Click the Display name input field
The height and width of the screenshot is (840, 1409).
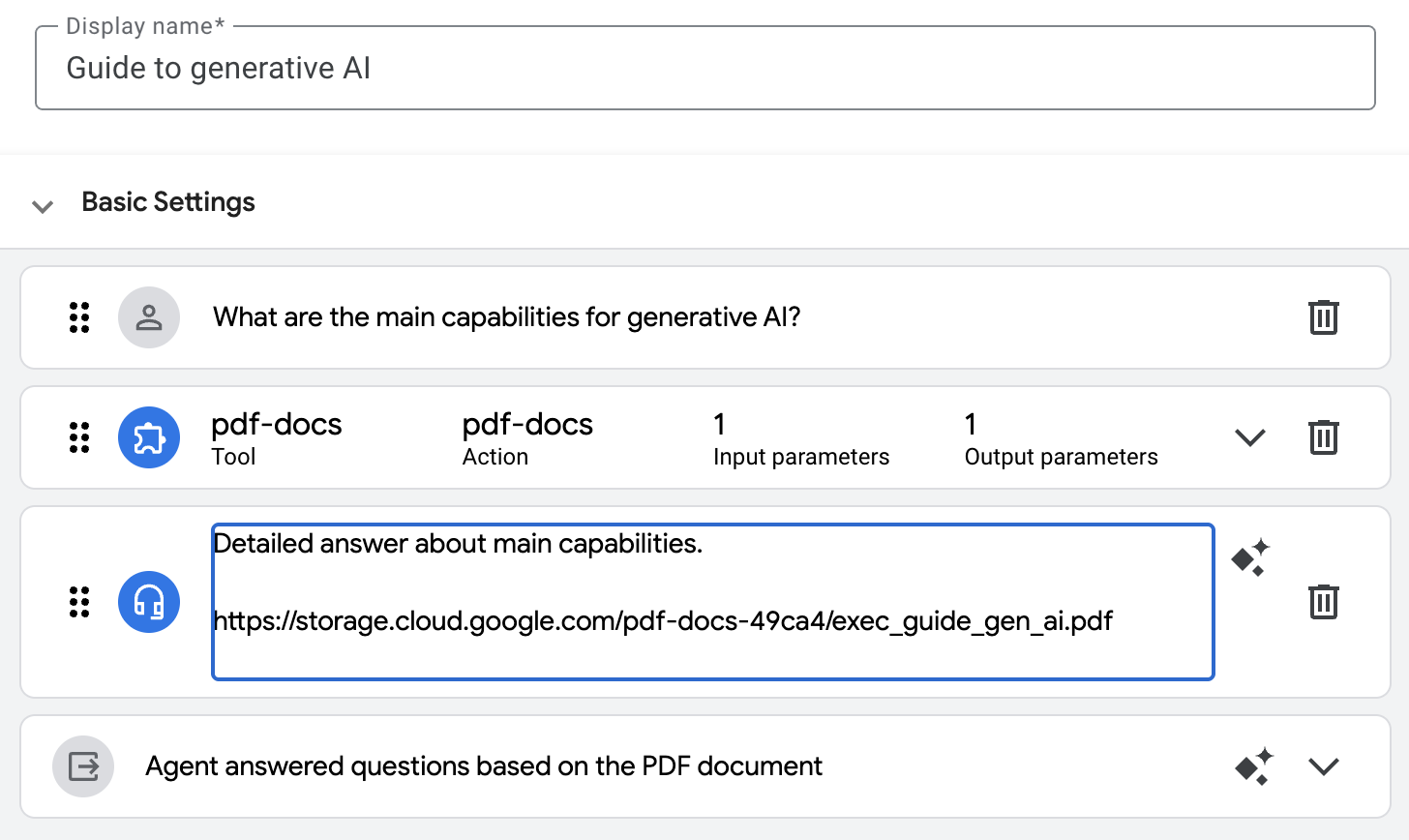point(704,69)
